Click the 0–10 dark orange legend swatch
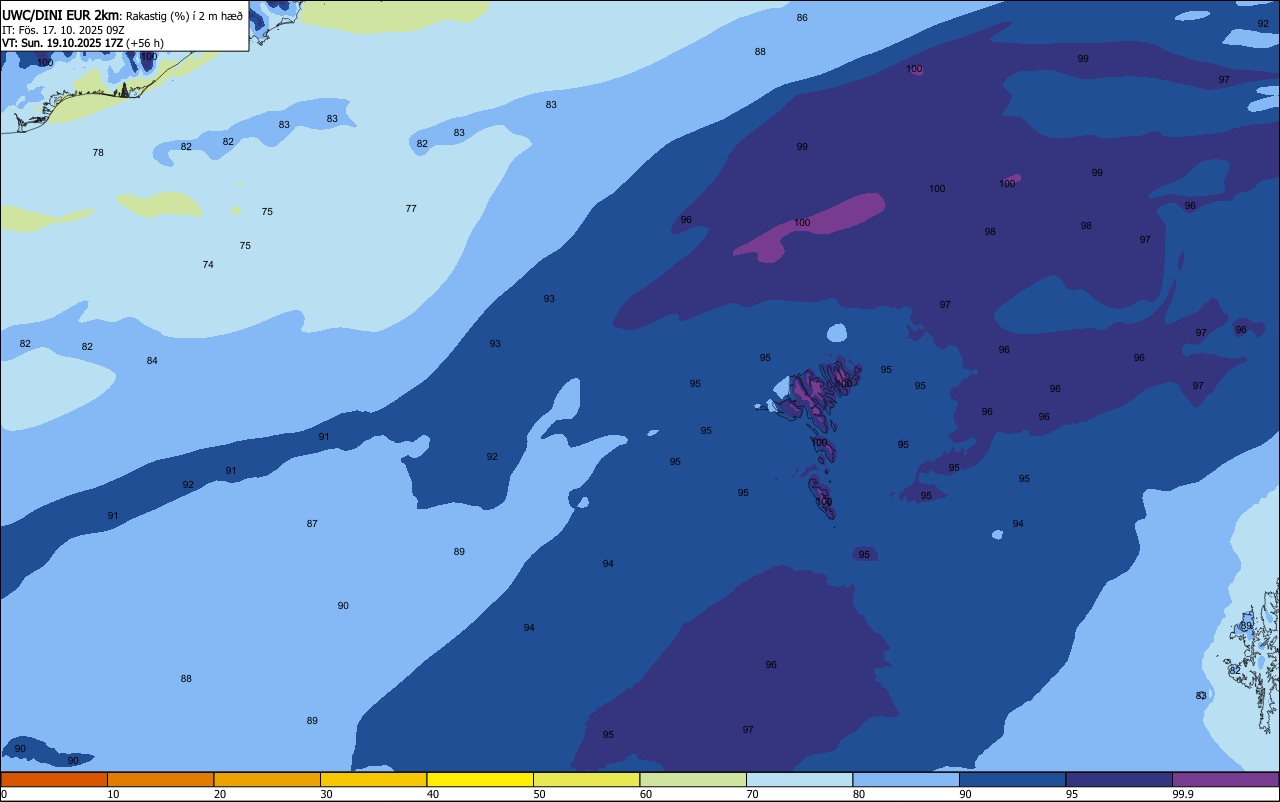 (54, 779)
